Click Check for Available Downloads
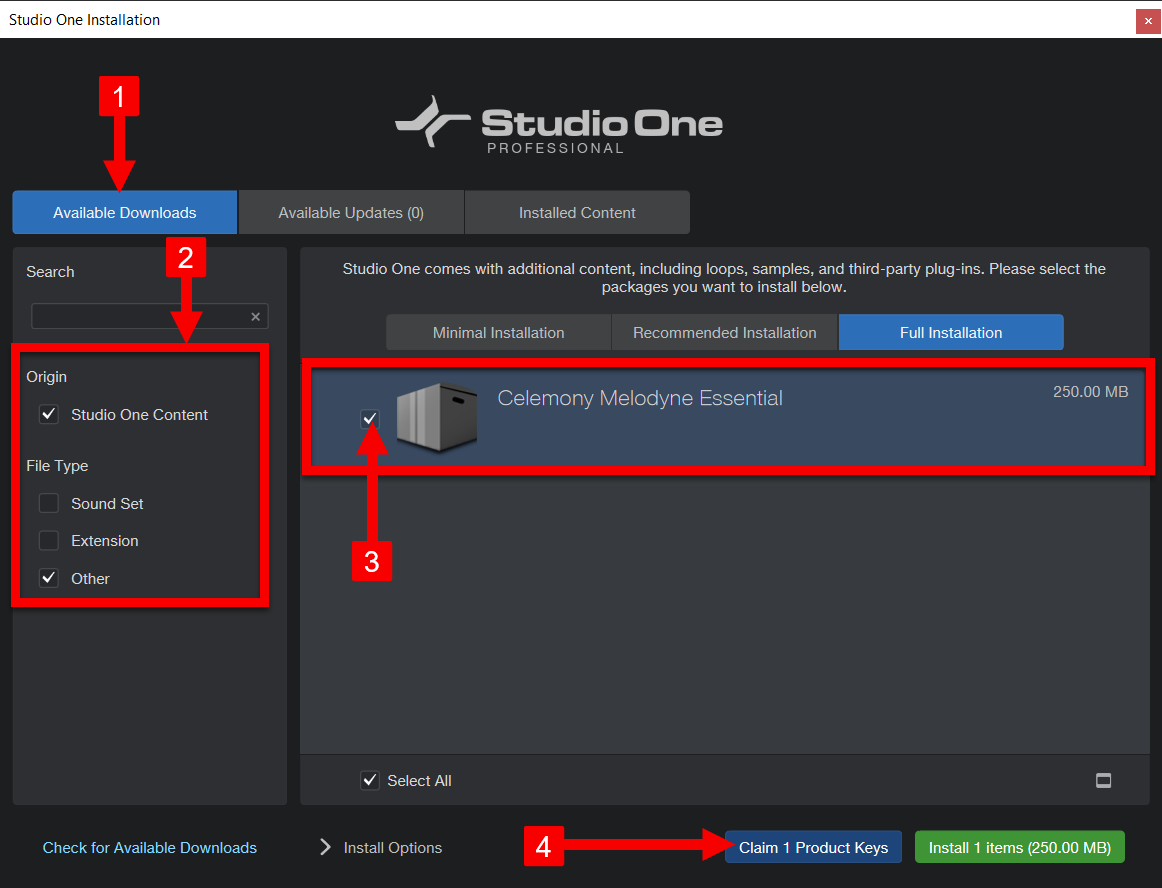The width and height of the screenshot is (1162, 888). pos(149,847)
